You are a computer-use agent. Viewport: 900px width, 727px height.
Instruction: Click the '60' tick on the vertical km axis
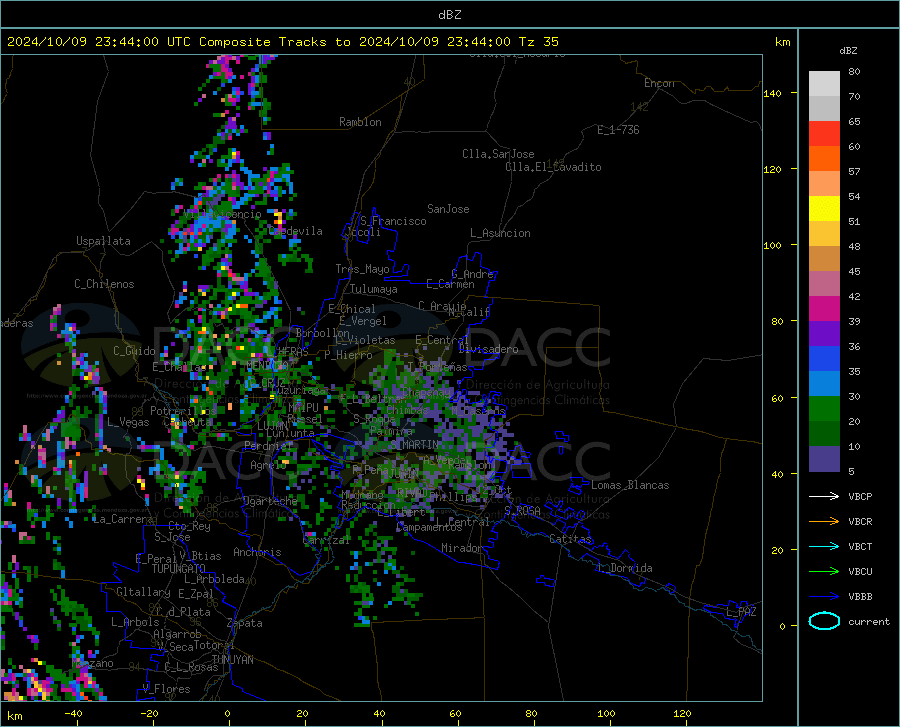777,398
